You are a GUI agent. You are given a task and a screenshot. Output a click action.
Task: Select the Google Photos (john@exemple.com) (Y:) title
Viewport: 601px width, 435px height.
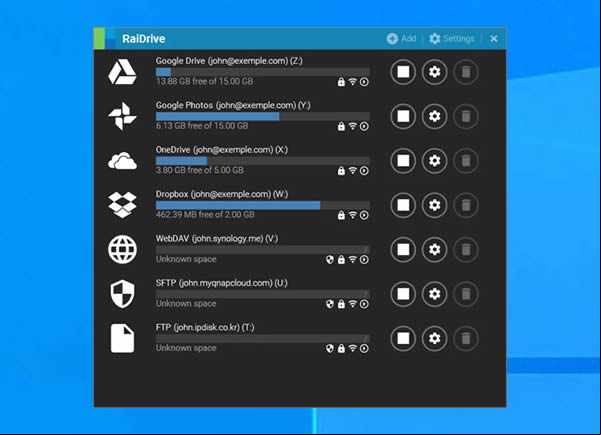click(233, 105)
